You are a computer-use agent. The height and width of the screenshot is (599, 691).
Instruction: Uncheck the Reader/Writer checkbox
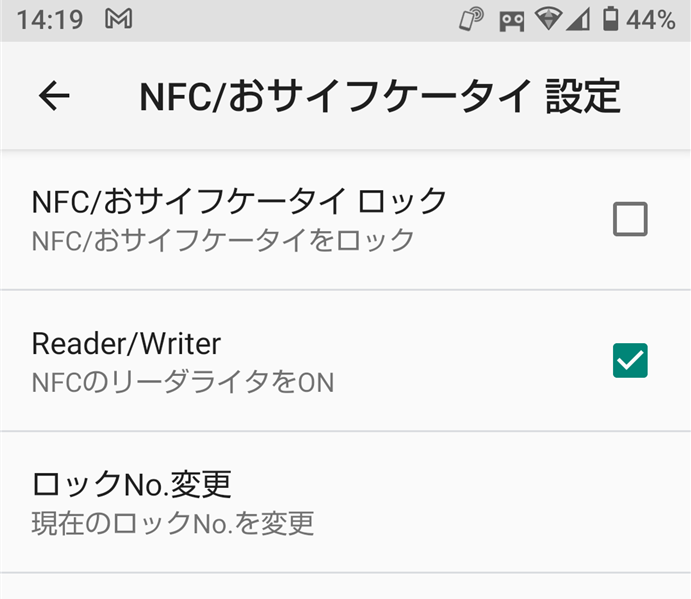click(630, 361)
